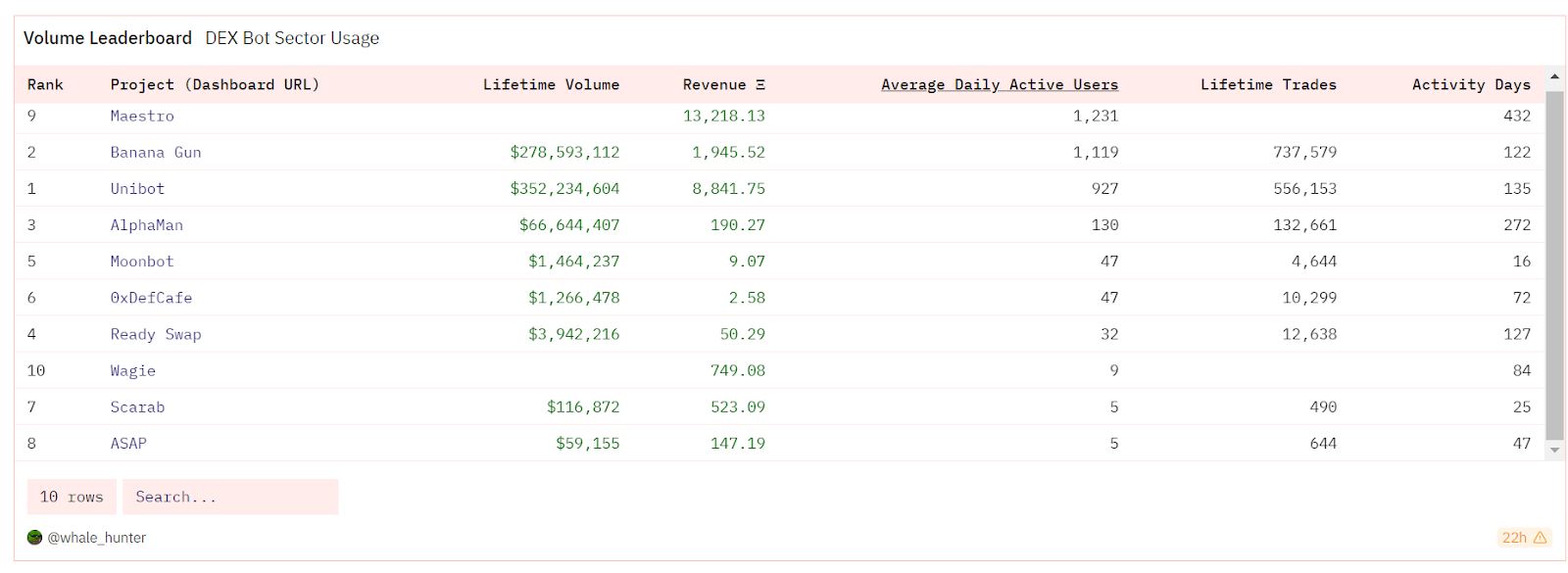Click the whale_hunter avatar icon
1568x573 pixels.
pos(35,538)
